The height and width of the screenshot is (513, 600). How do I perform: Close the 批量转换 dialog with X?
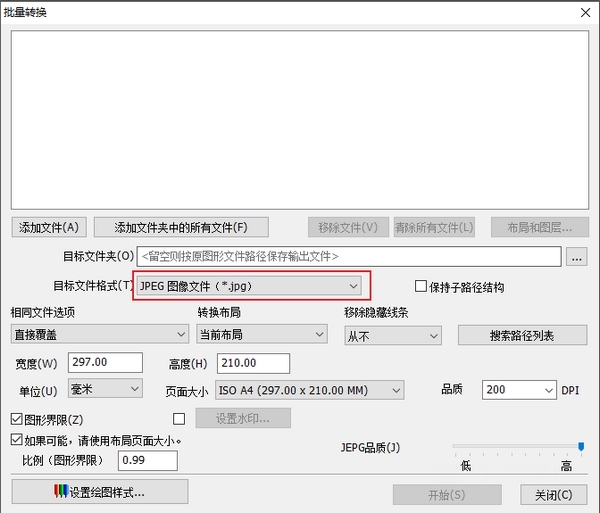pyautogui.click(x=585, y=13)
